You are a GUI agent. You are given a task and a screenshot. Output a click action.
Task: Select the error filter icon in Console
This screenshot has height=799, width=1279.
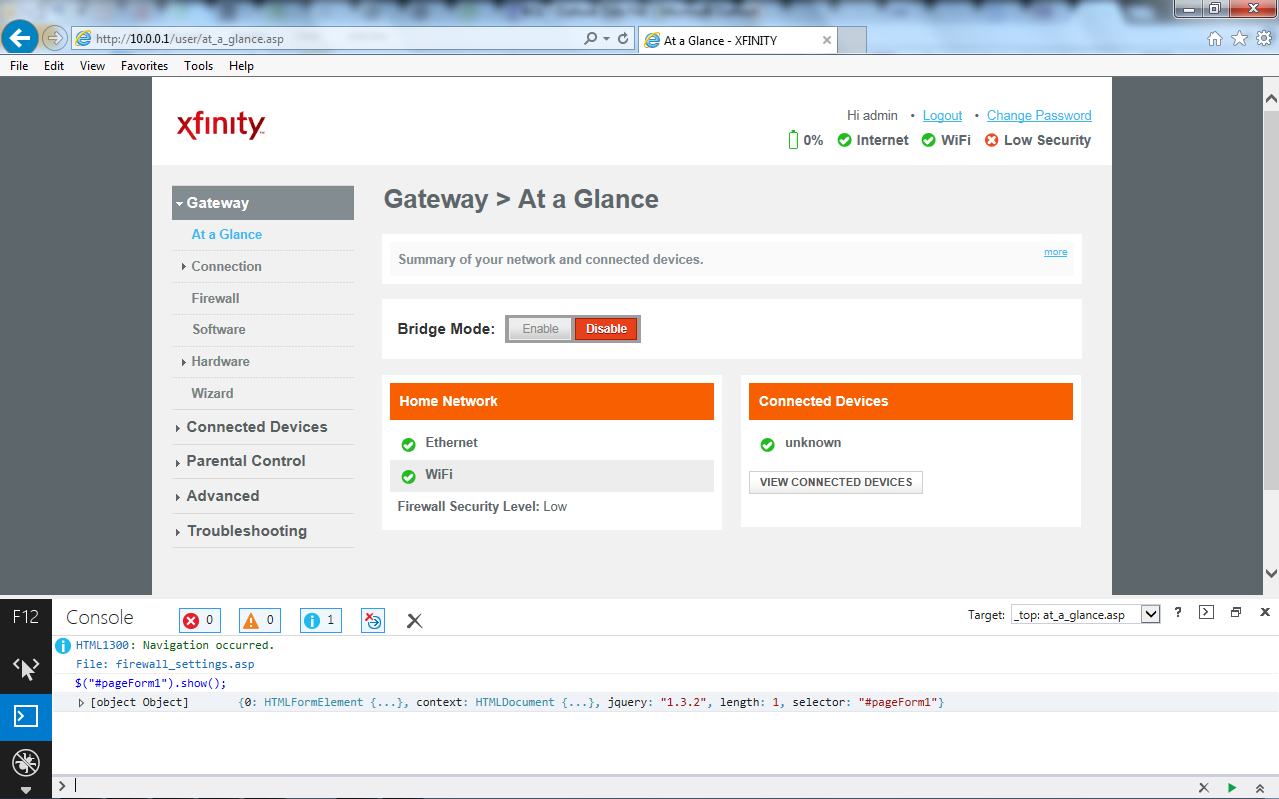pyautogui.click(x=199, y=620)
